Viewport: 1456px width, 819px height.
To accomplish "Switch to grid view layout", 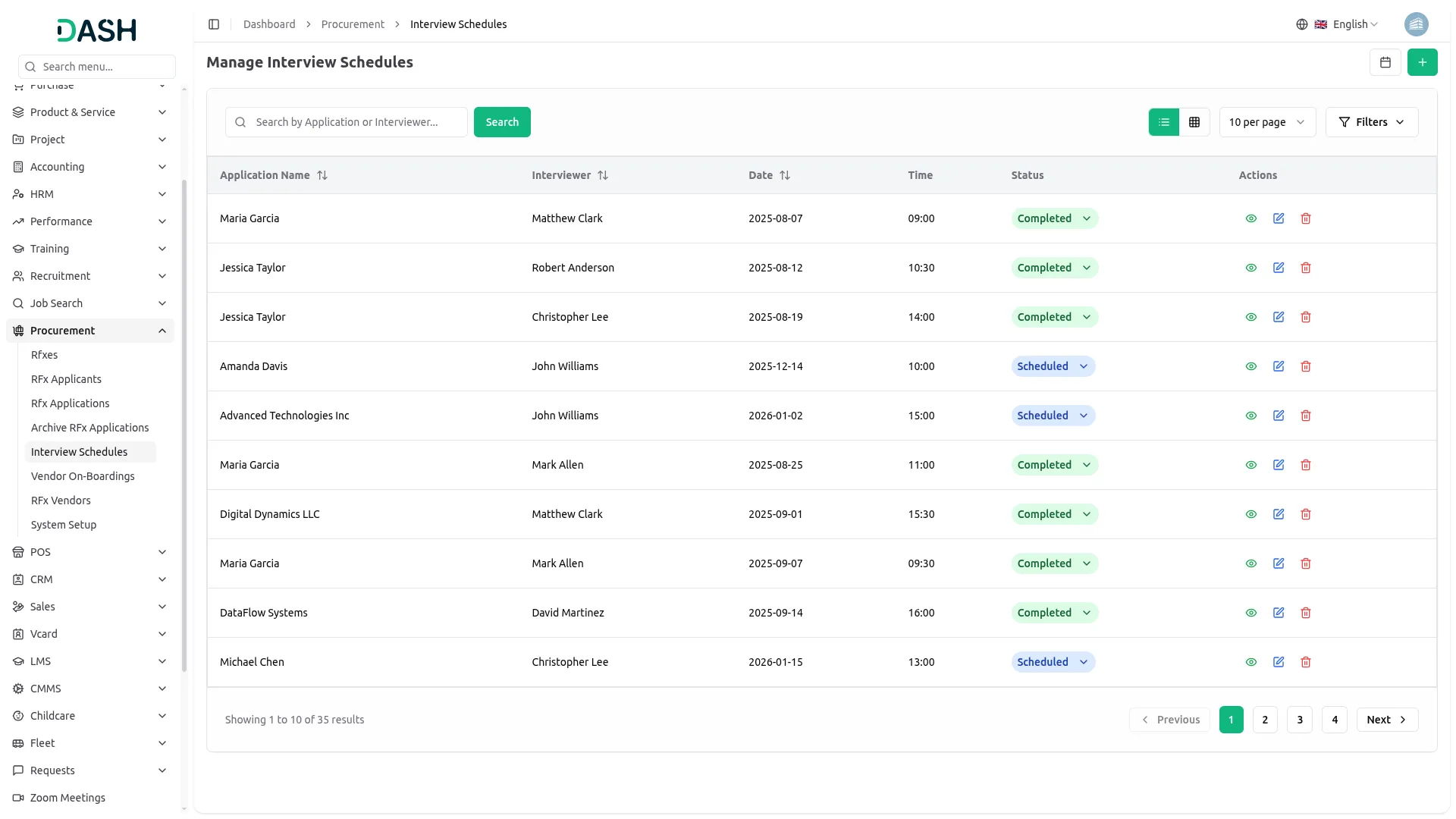I will [1194, 122].
